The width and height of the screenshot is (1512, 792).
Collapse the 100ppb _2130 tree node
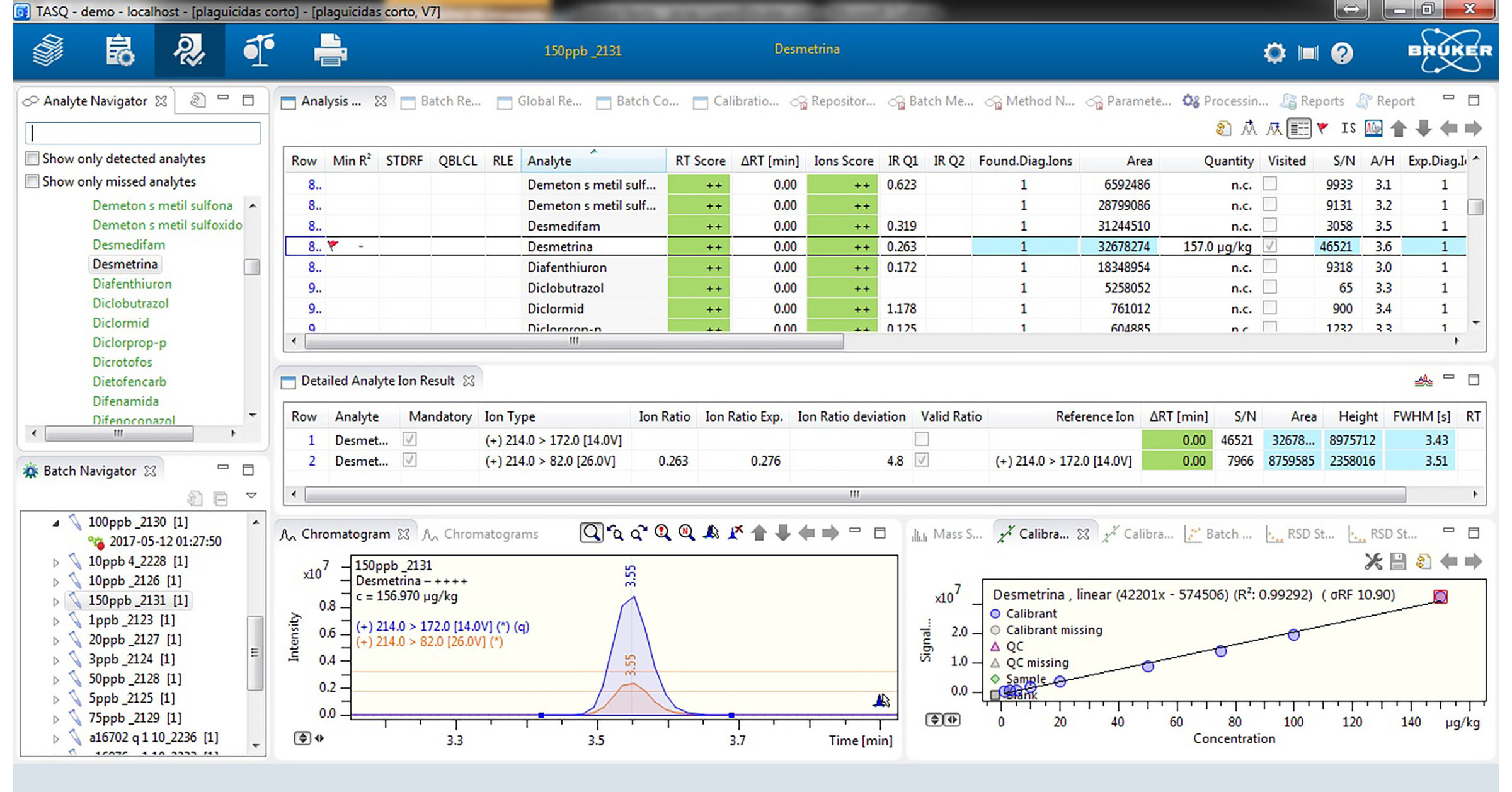point(55,522)
